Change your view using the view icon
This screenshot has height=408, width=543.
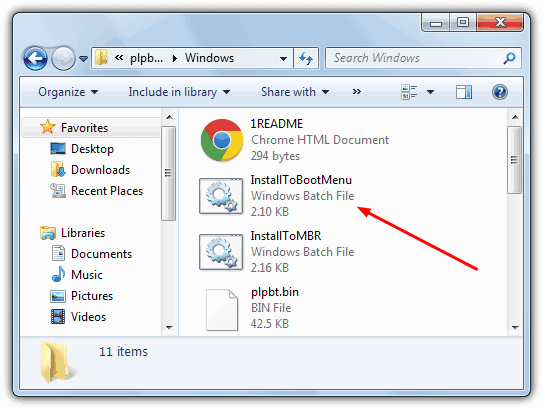point(409,92)
